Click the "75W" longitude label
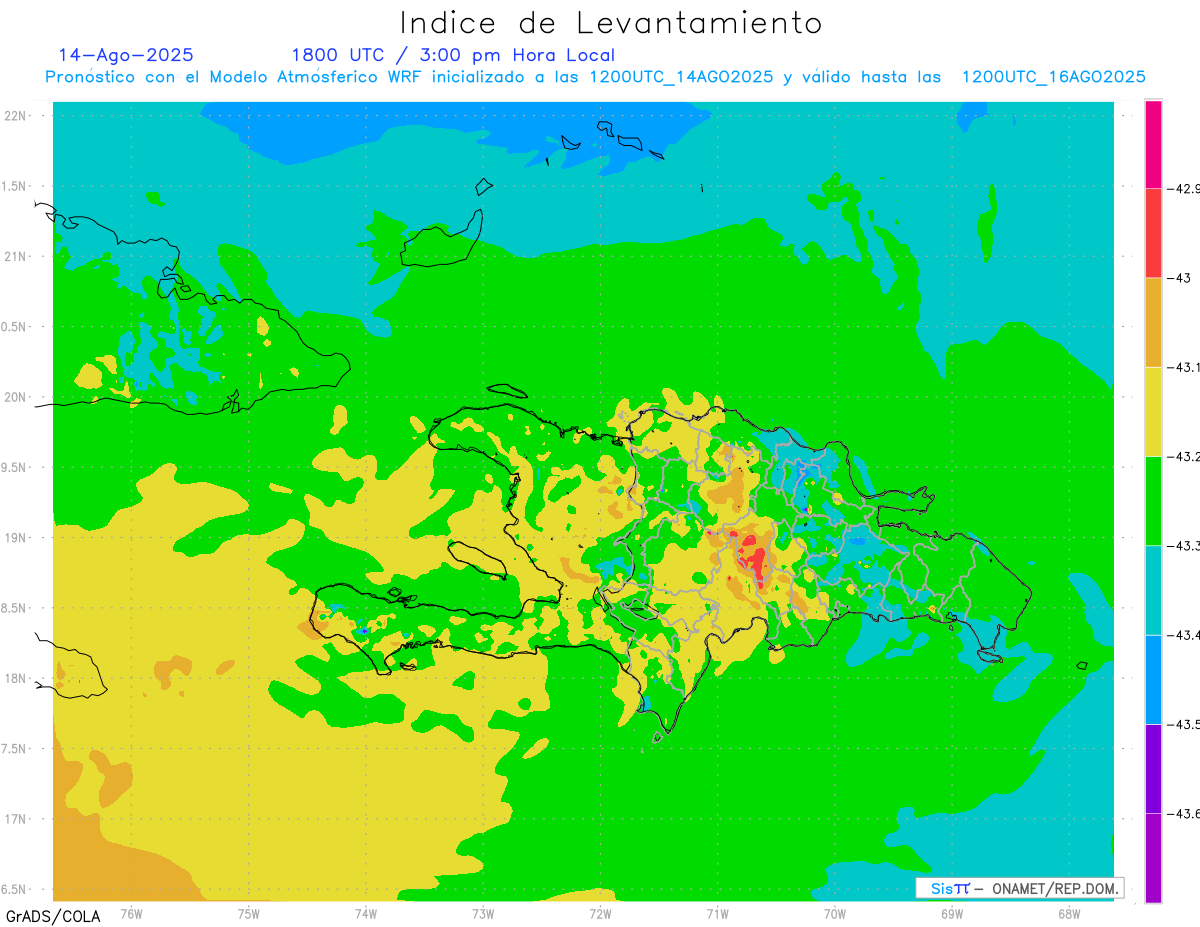The image size is (1200, 927). click(249, 912)
